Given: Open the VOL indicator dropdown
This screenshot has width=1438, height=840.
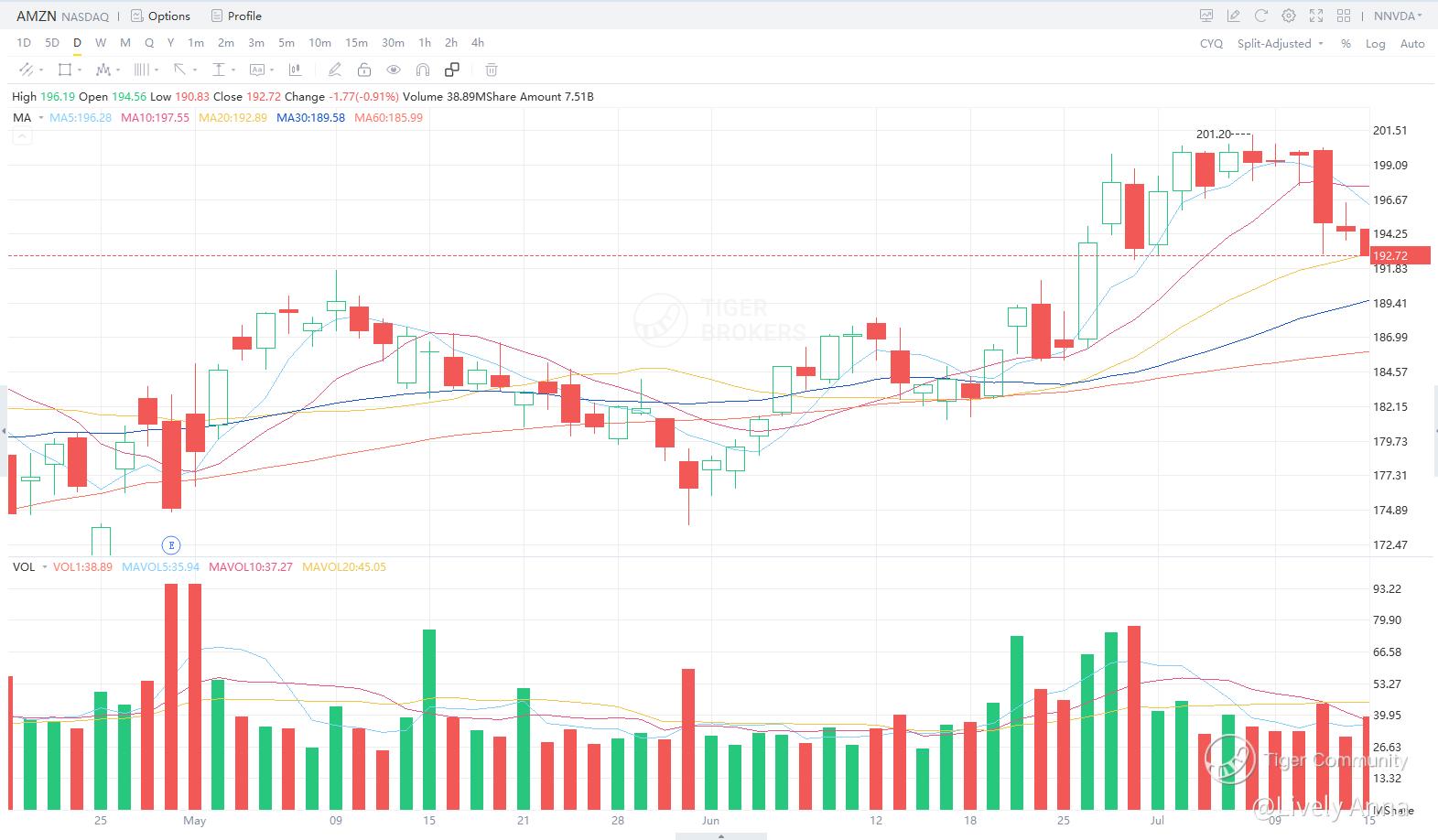Looking at the screenshot, I should click(29, 566).
